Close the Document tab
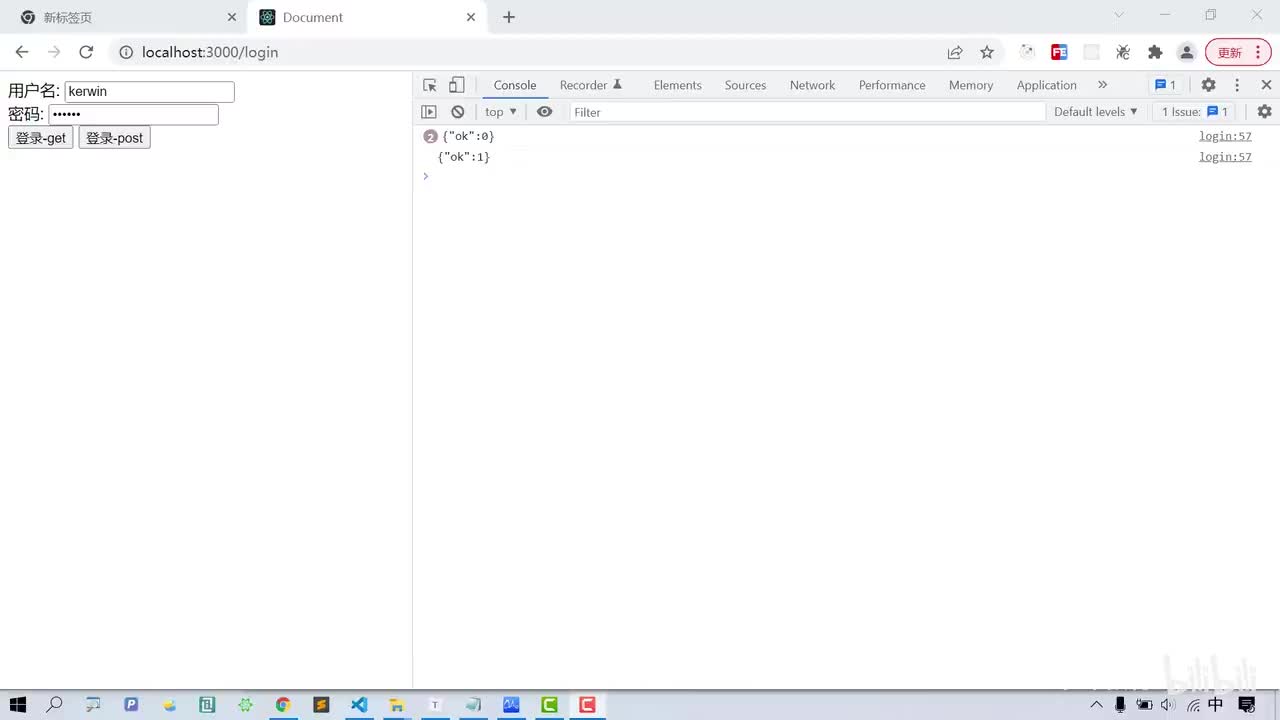Image resolution: width=1280 pixels, height=720 pixels. (471, 17)
